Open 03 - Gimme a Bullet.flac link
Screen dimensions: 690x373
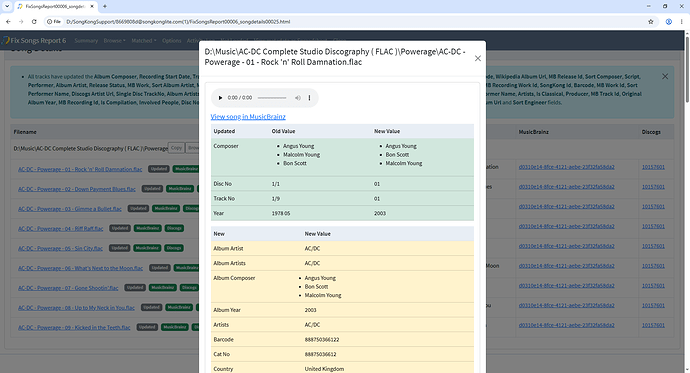coord(70,209)
